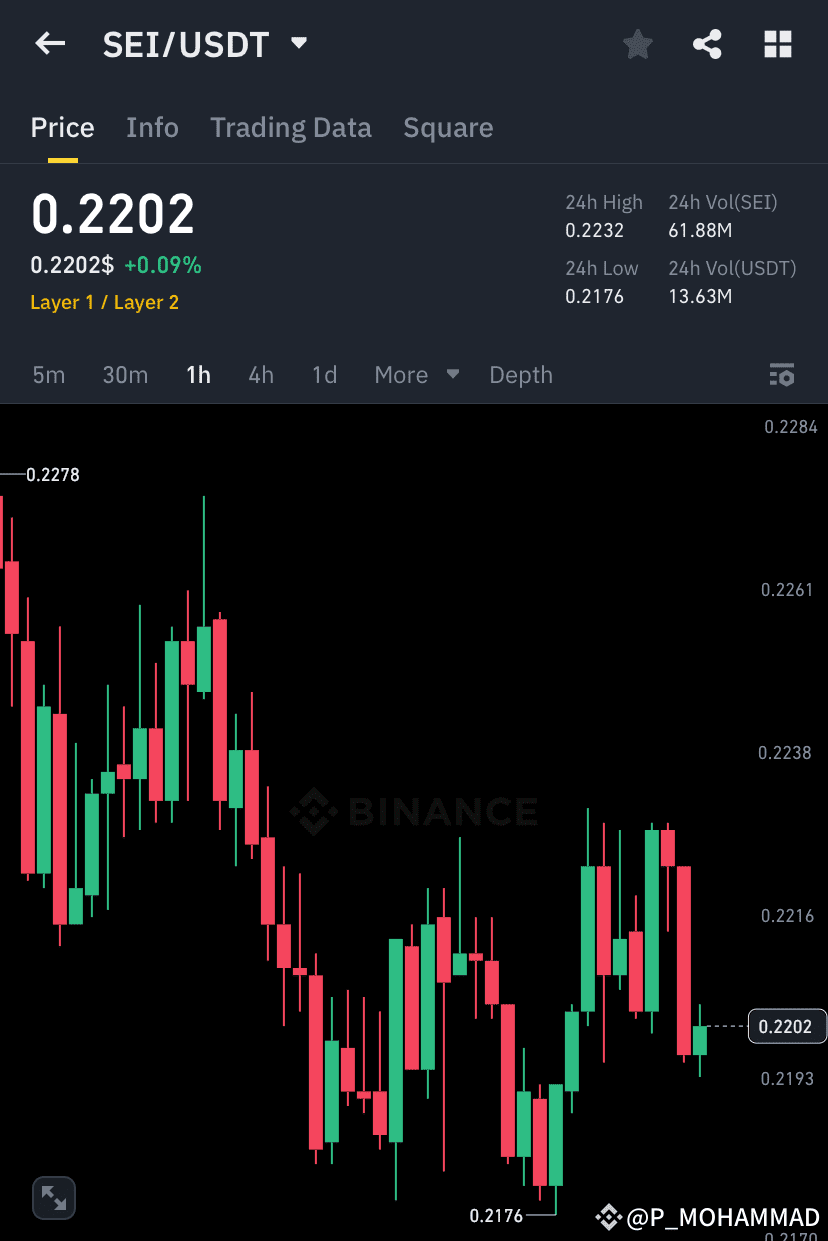Image resolution: width=828 pixels, height=1241 pixels.
Task: Open chart settings via the indicator icon
Action: [782, 375]
